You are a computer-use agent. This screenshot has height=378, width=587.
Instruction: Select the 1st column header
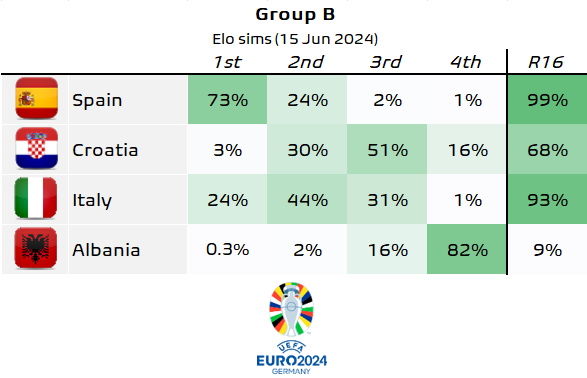[x=227, y=62]
